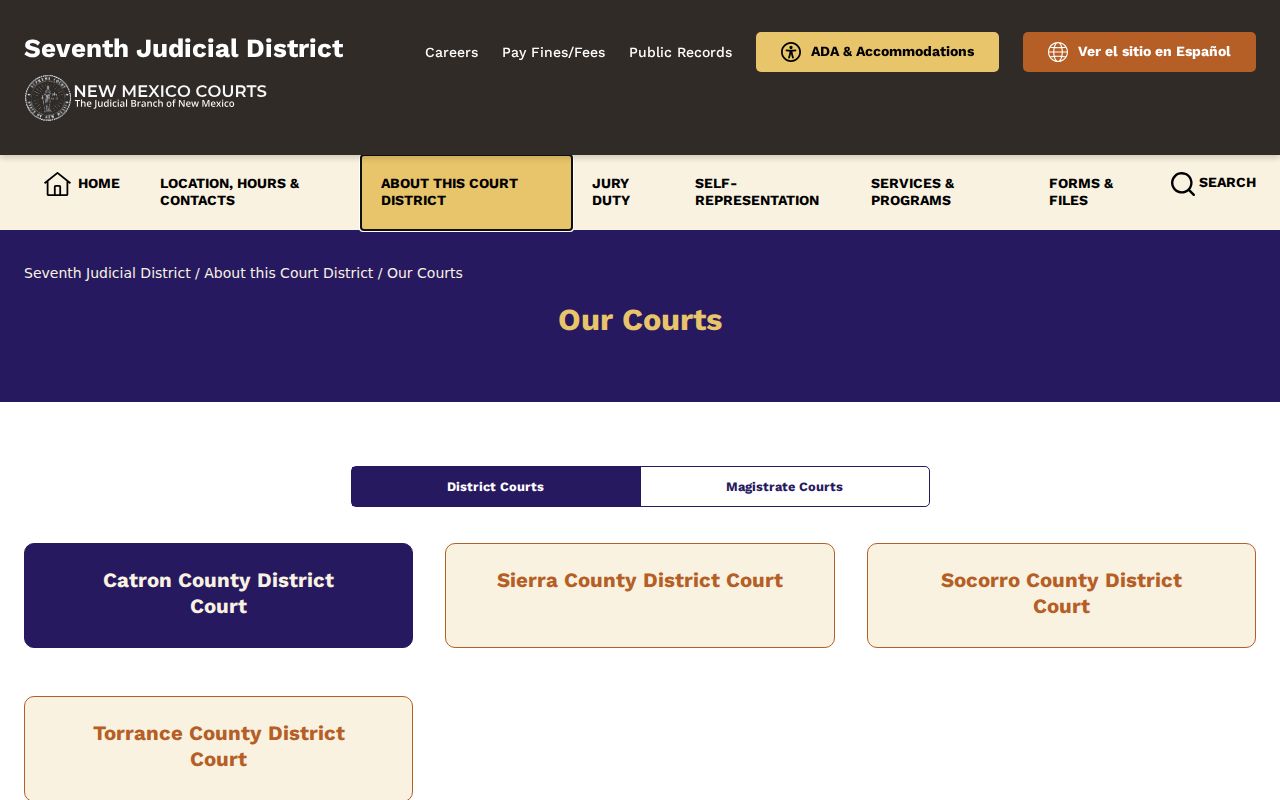This screenshot has height=800, width=1280.
Task: Open Public Records link
Action: [x=681, y=52]
